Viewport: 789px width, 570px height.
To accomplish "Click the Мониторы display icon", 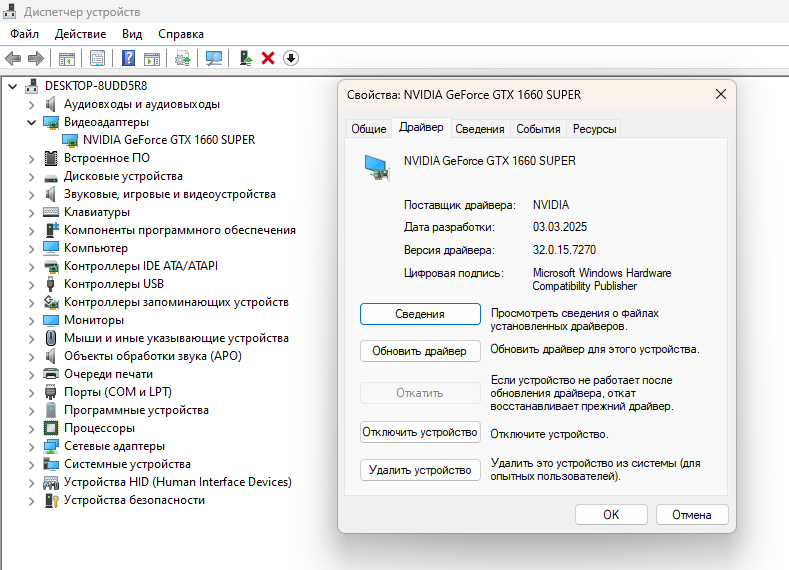I will click(x=51, y=320).
